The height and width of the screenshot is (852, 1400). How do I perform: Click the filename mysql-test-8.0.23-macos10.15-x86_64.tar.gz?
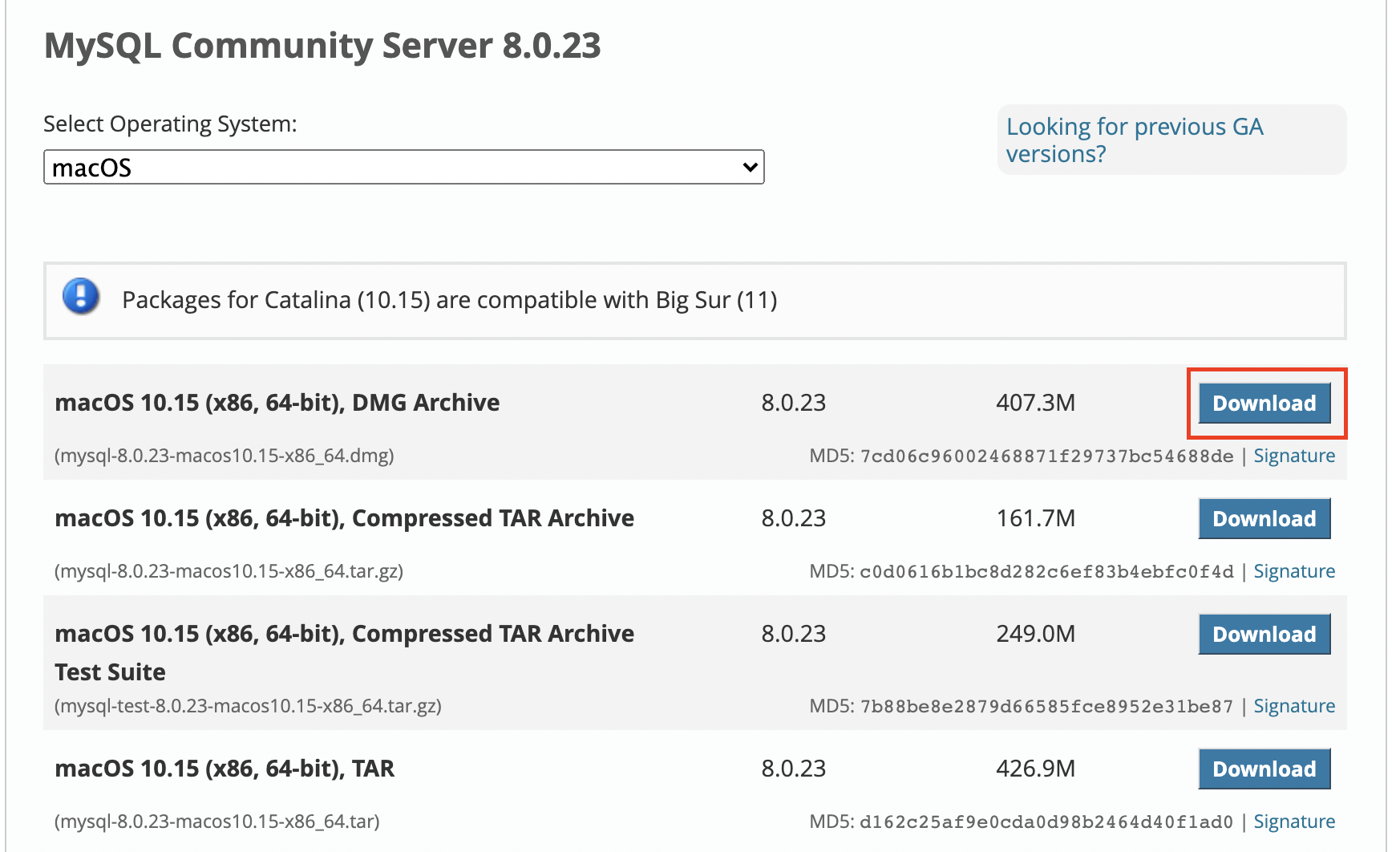pos(248,706)
